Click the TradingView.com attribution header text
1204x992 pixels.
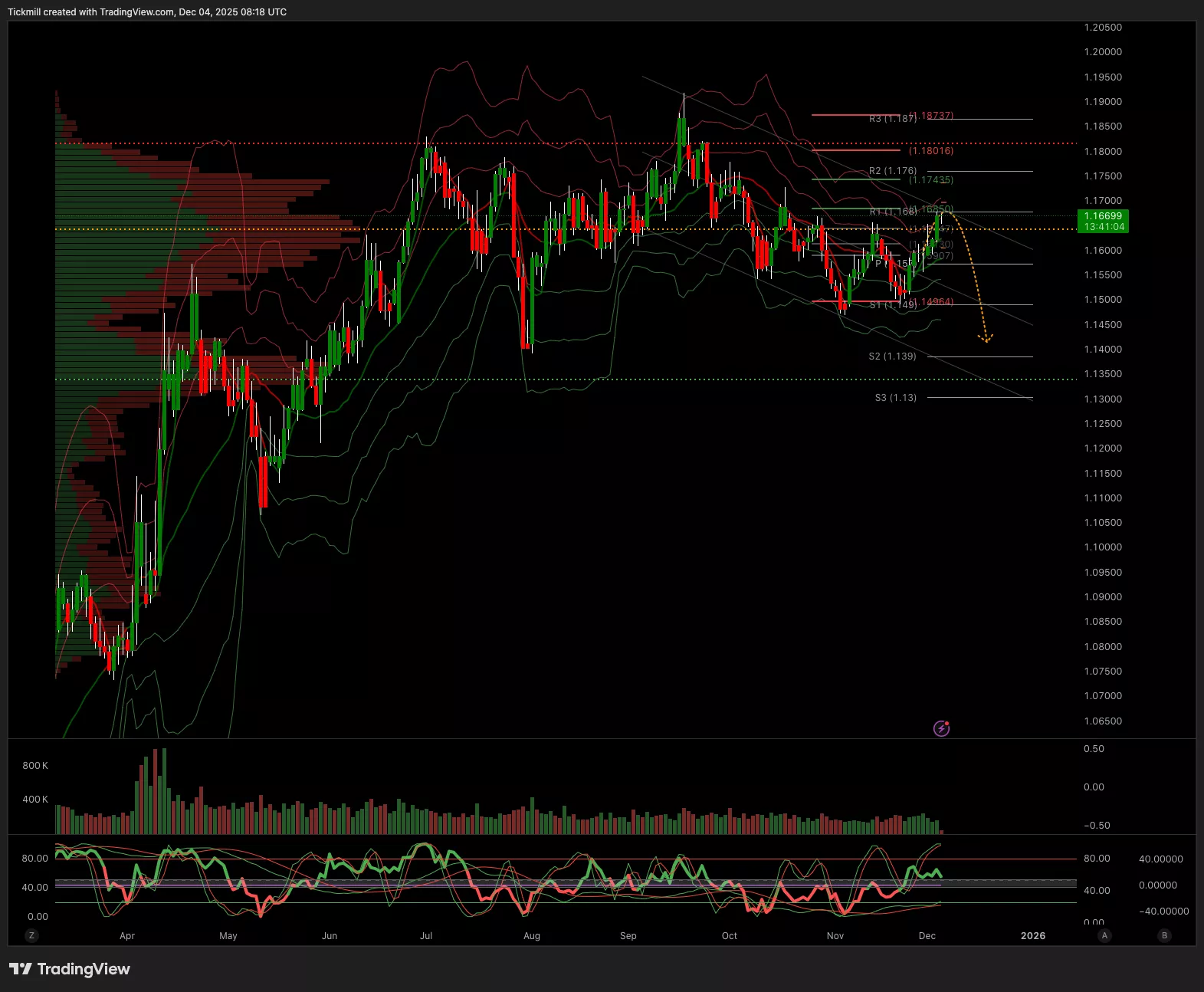coord(147,12)
